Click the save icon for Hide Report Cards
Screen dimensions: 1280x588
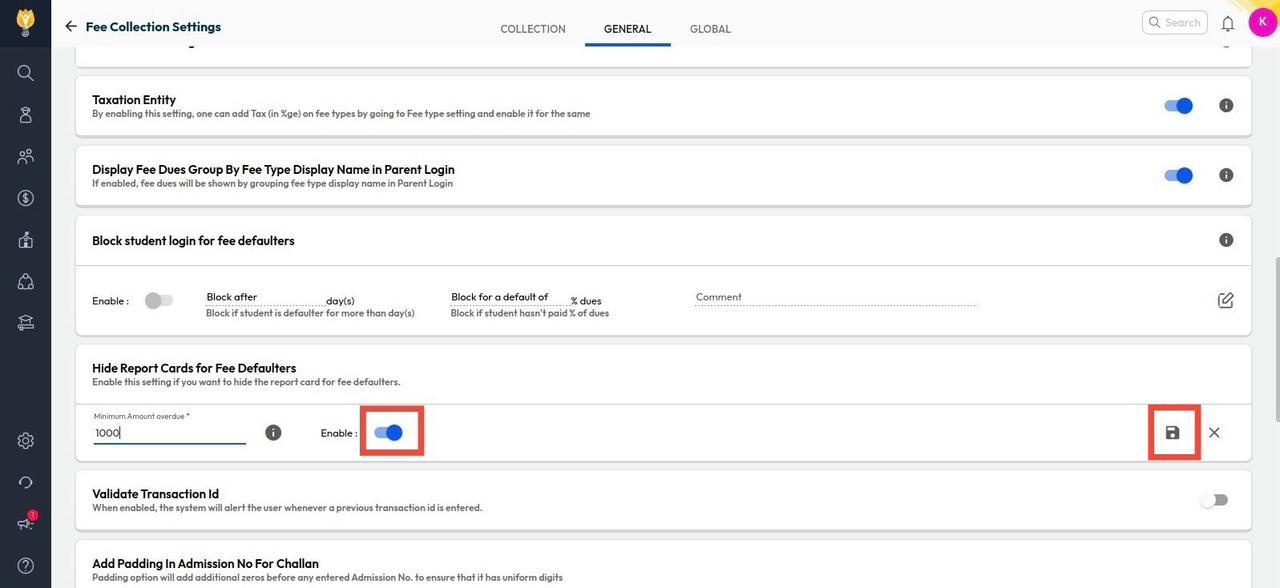point(1173,433)
